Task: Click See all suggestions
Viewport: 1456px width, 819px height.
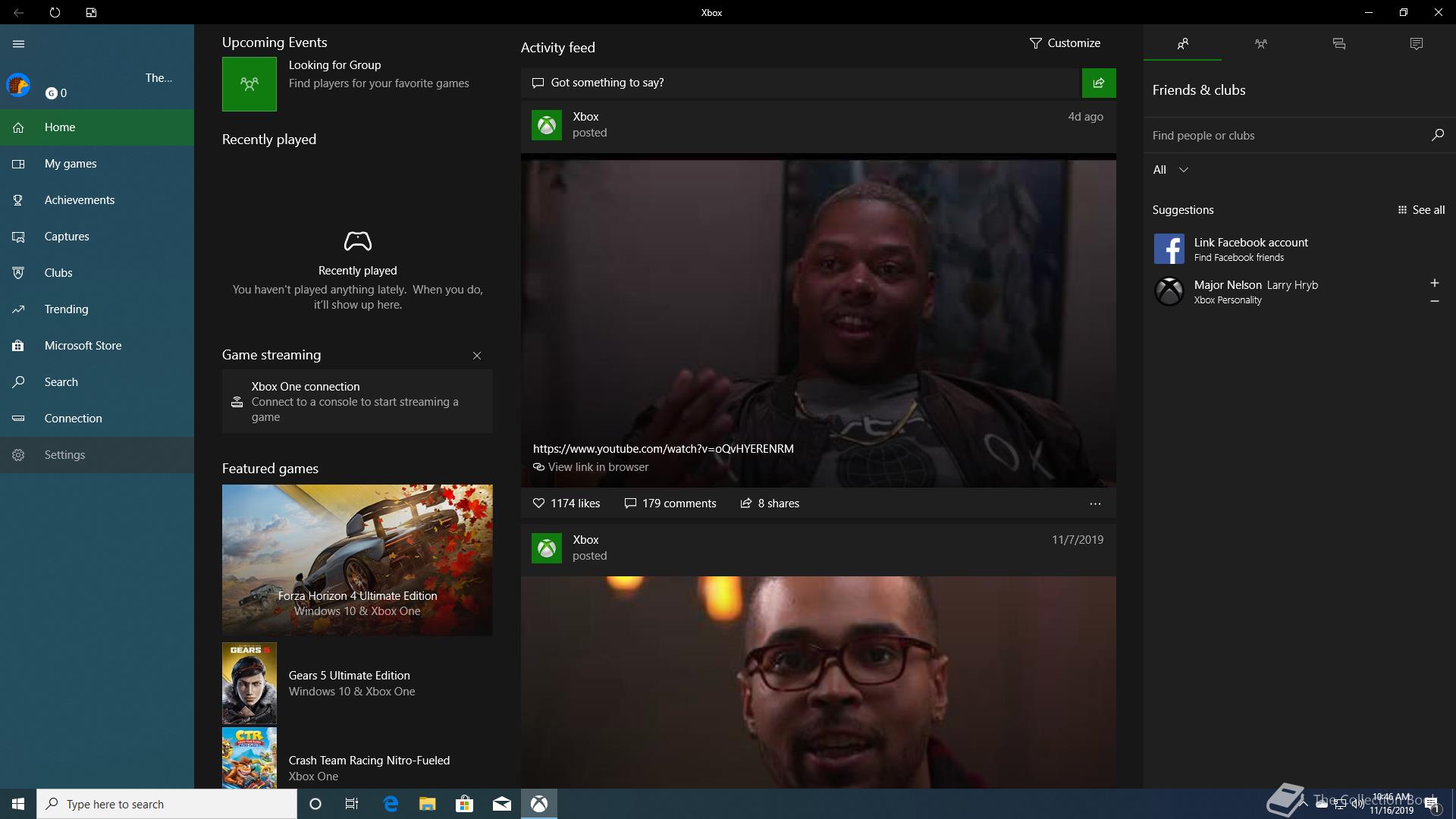Action: coord(1421,210)
